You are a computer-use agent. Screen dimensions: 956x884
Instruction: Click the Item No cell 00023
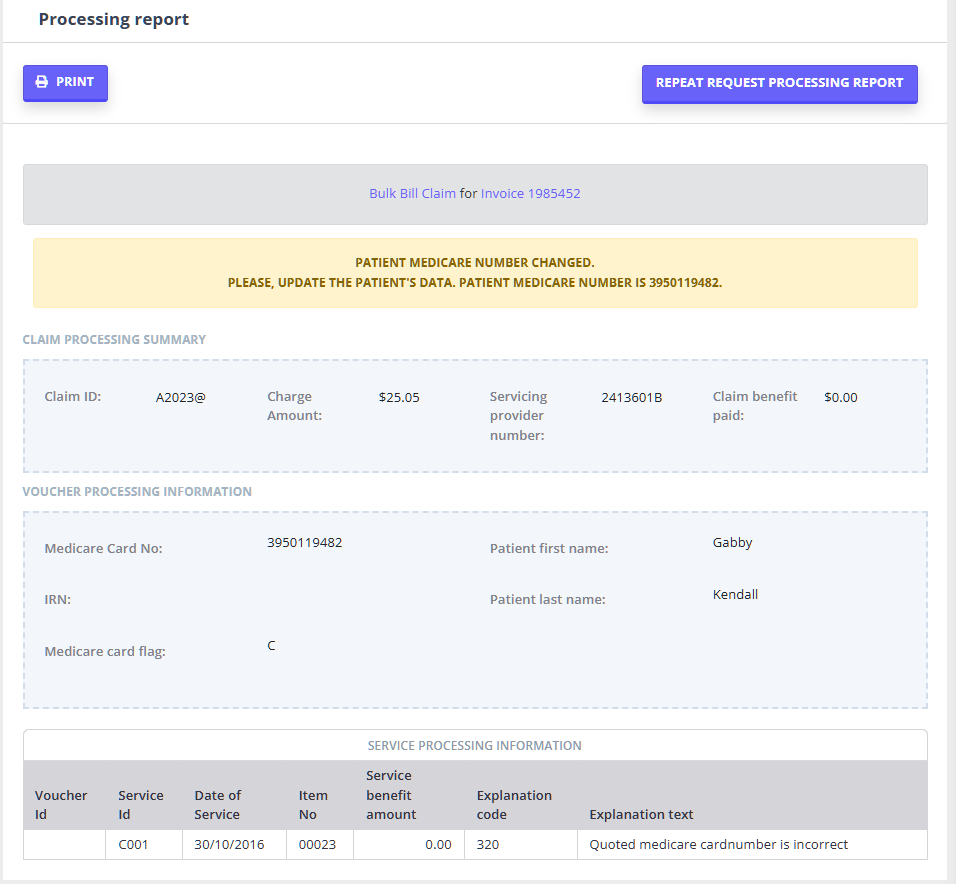pyautogui.click(x=319, y=845)
